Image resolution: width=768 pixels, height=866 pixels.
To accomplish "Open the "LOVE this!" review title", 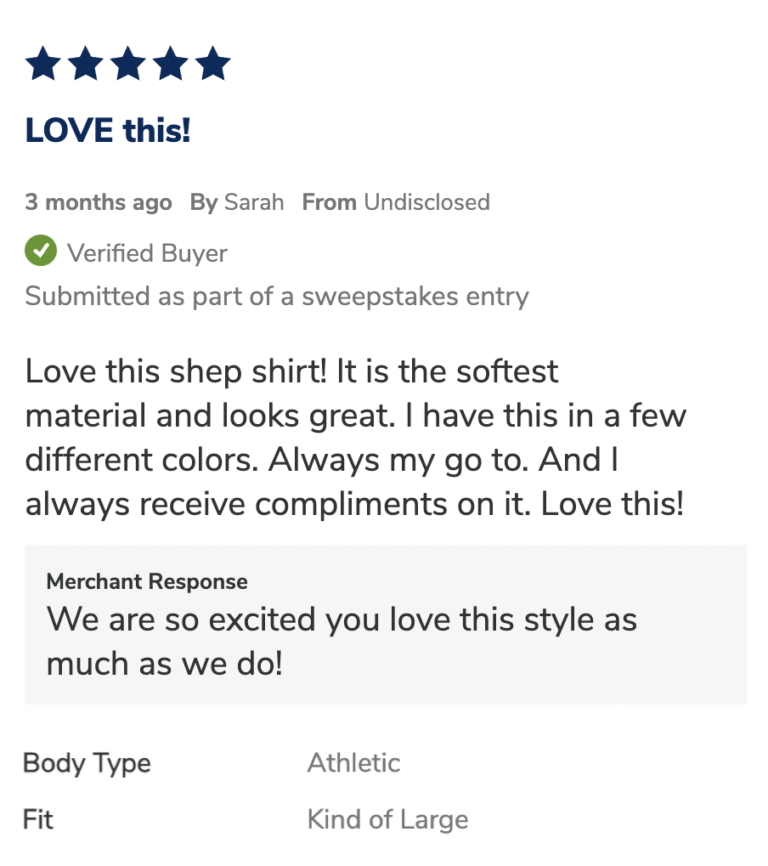I will click(x=107, y=130).
